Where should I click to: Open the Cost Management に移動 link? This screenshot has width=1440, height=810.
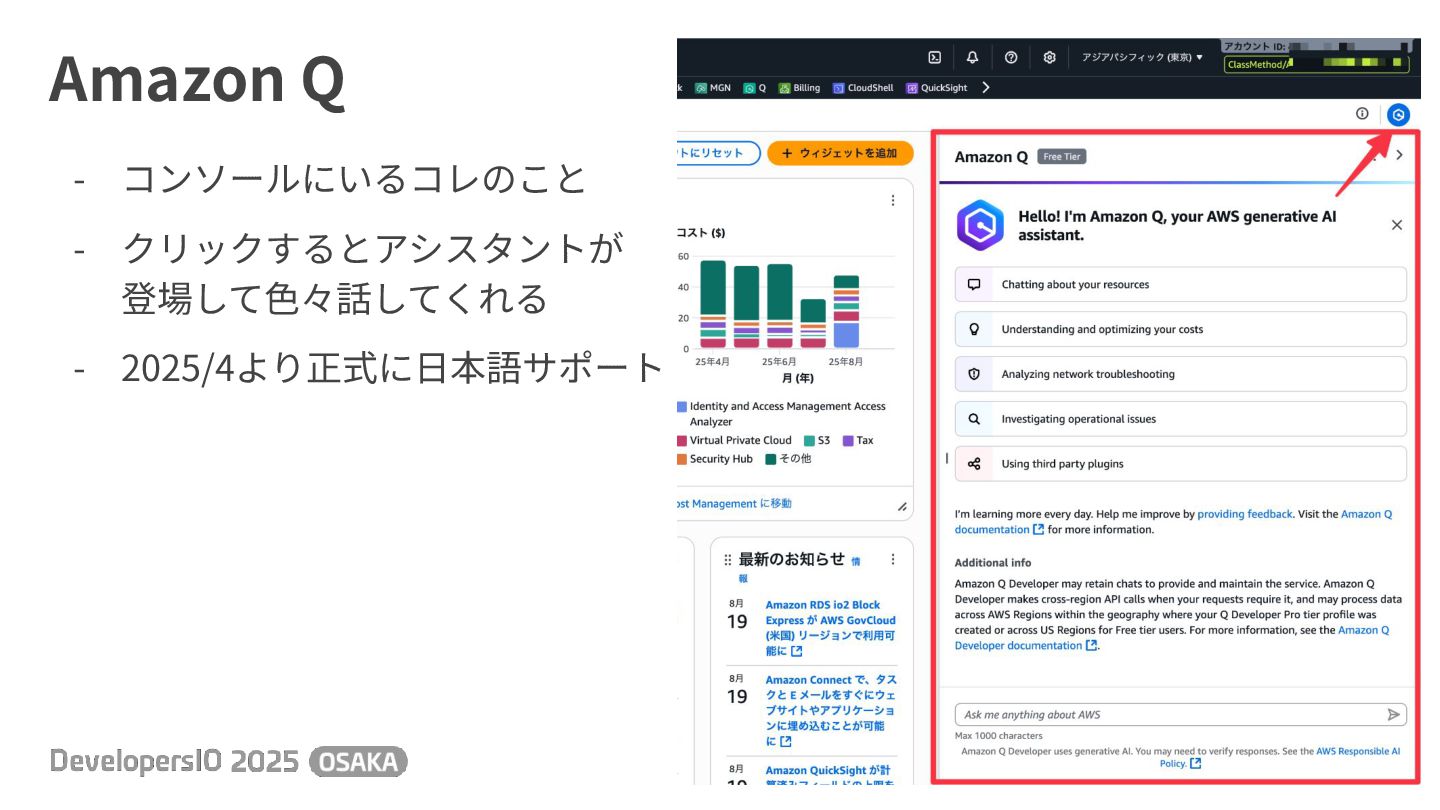click(734, 504)
